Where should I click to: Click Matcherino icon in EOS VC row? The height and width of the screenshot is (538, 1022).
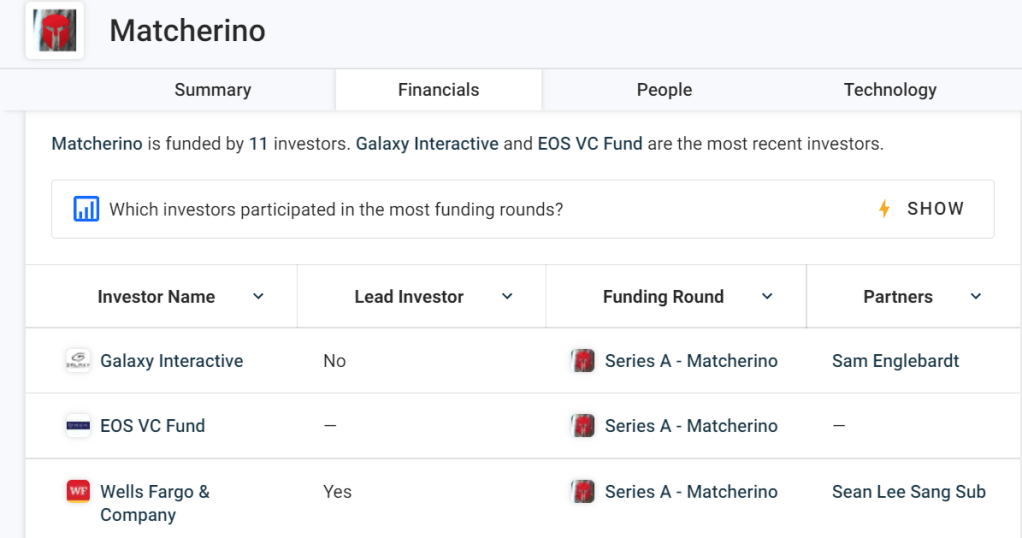click(583, 425)
